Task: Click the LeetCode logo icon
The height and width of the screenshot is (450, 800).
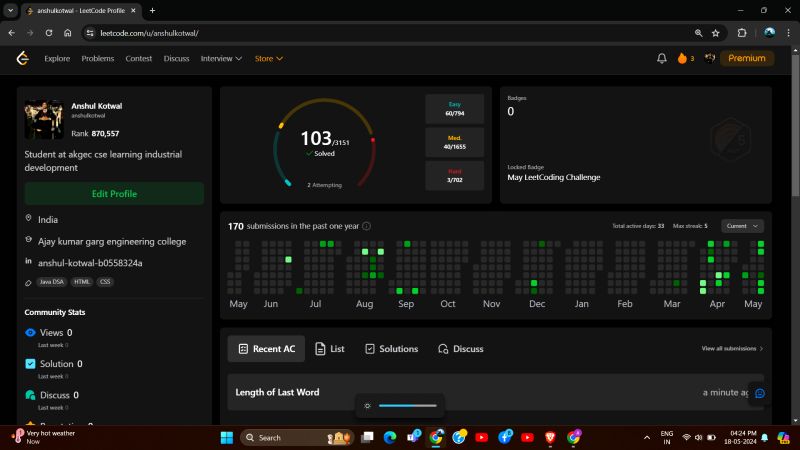Action: coord(22,58)
